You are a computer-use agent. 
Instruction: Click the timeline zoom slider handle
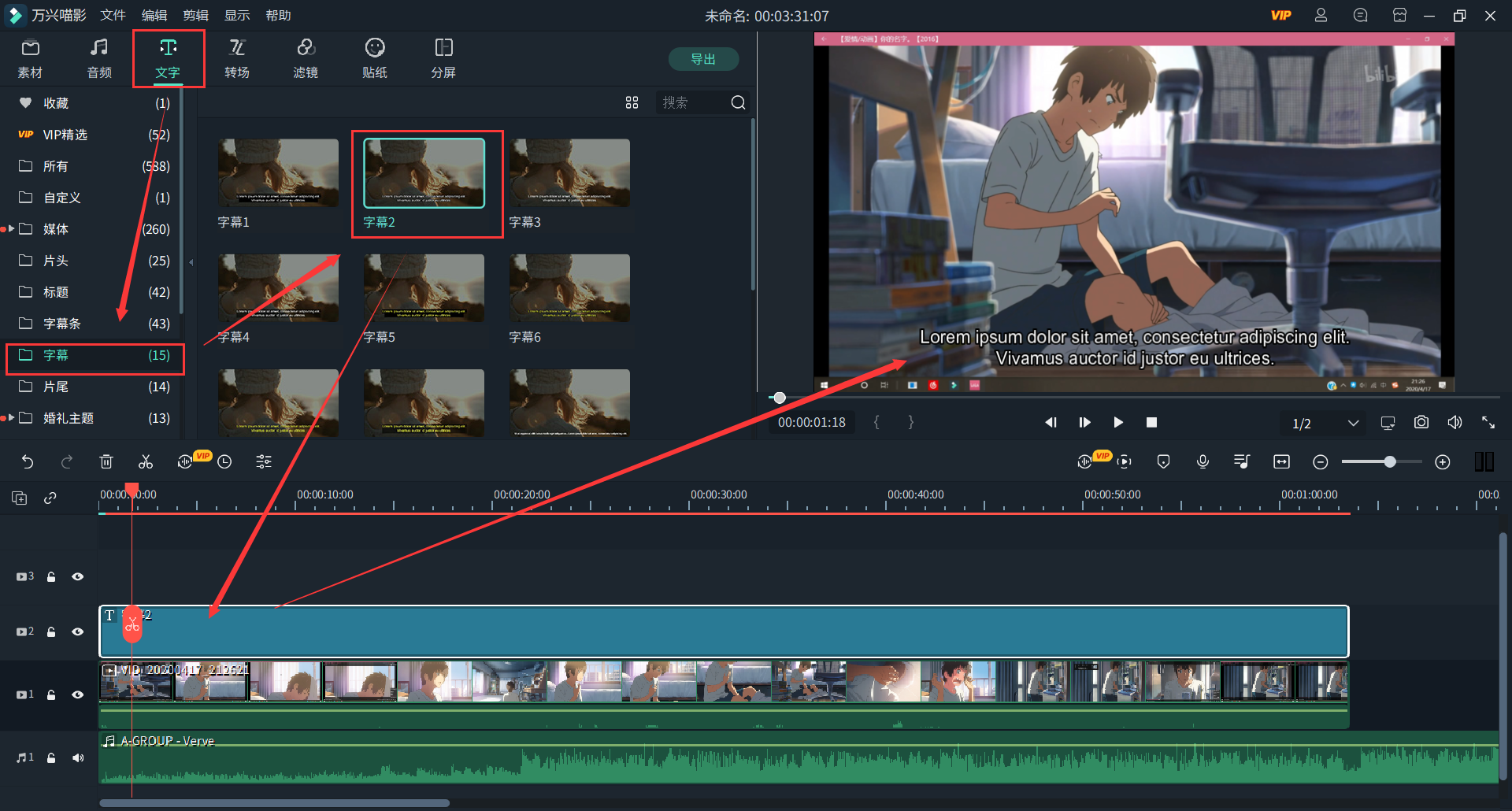1390,462
